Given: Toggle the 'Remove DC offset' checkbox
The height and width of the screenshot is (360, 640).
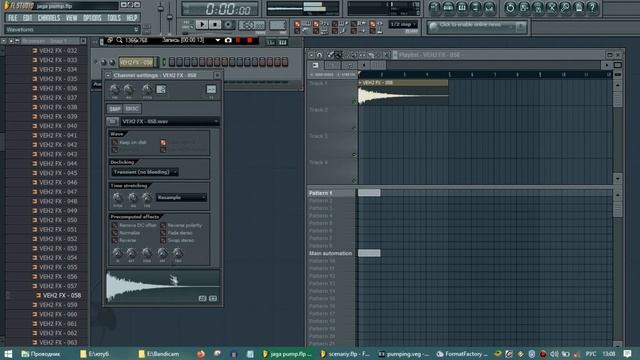Looking at the screenshot, I should (115, 225).
